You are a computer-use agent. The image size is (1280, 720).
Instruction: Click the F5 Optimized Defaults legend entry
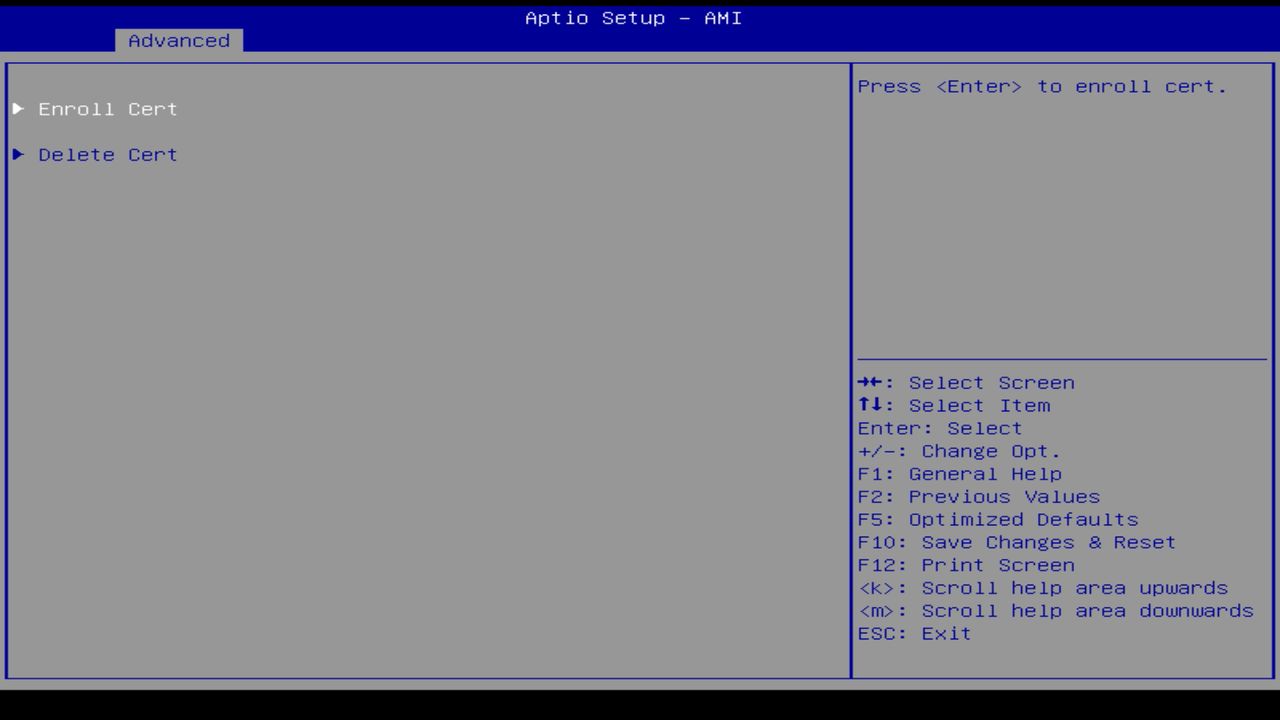pyautogui.click(x=997, y=519)
